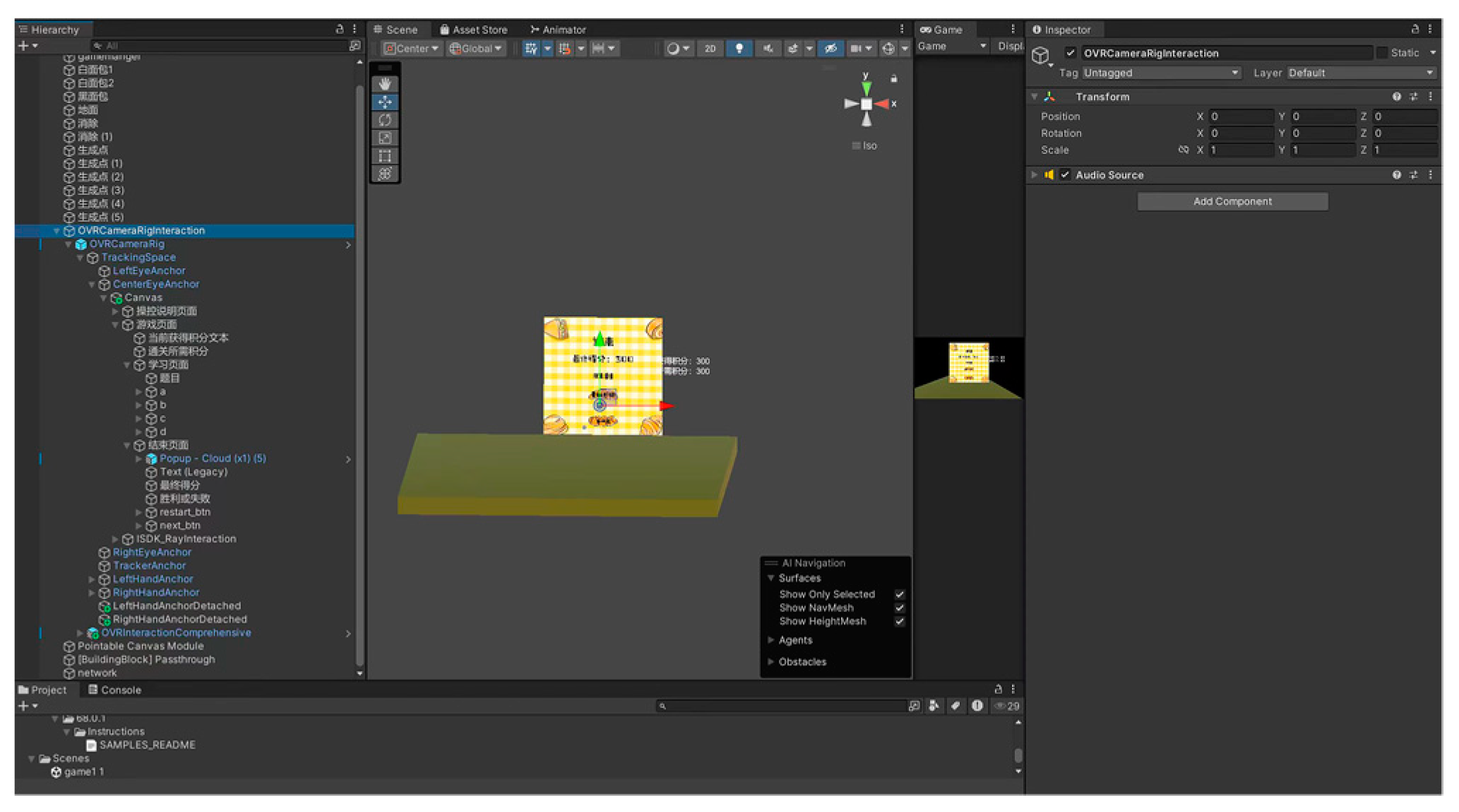The height and width of the screenshot is (812, 1459).
Task: Uncheck Show NavMesh checkbox
Action: pos(900,608)
